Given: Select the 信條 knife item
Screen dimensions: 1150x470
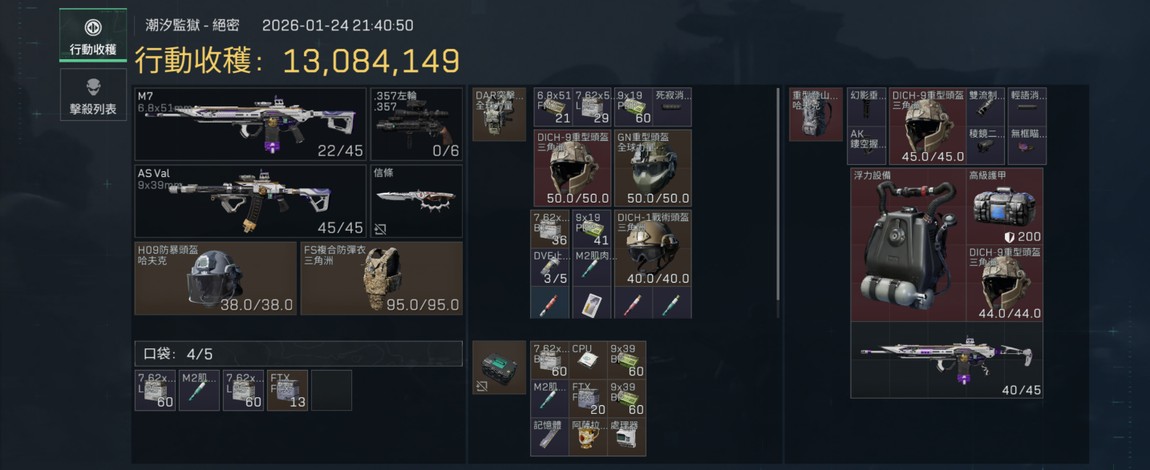Looking at the screenshot, I should point(417,201).
